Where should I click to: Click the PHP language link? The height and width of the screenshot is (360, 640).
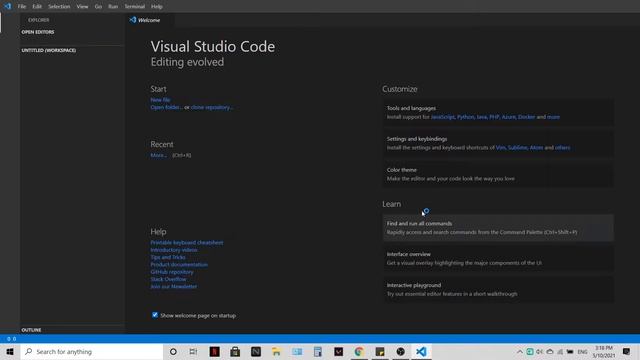(x=494, y=117)
